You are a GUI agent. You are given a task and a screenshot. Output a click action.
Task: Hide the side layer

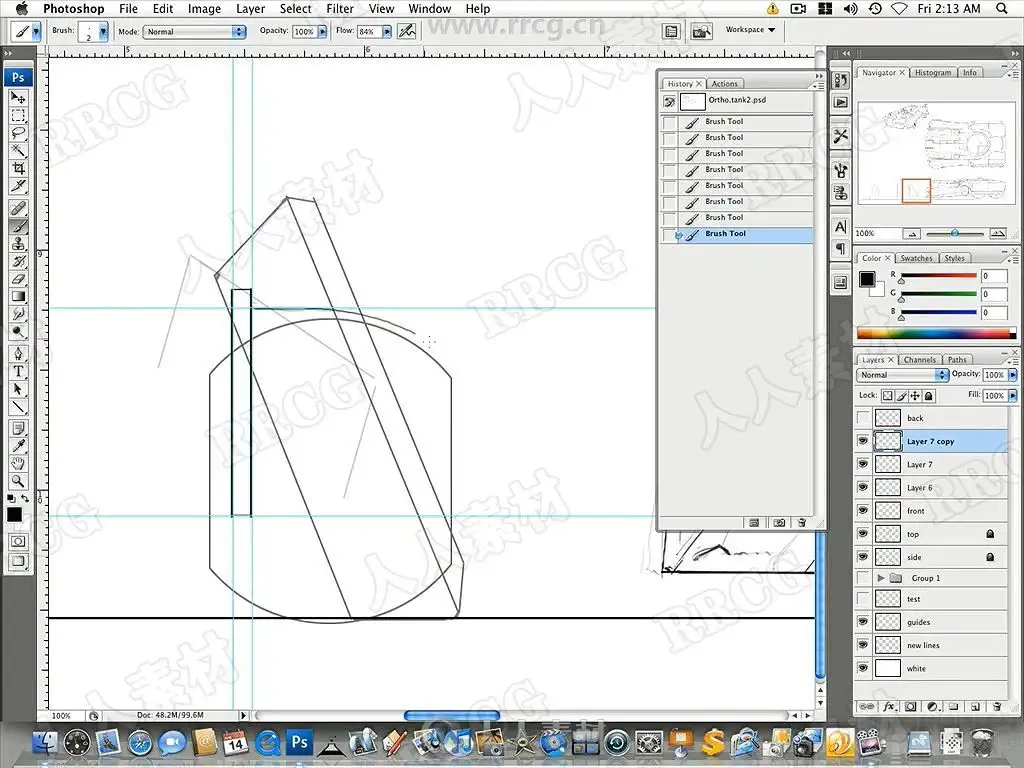[863, 557]
